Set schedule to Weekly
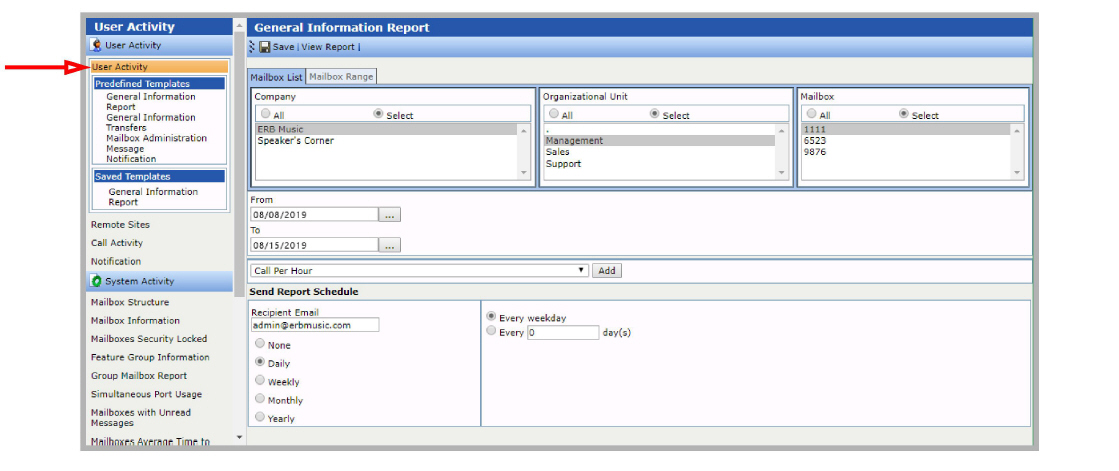 point(260,381)
